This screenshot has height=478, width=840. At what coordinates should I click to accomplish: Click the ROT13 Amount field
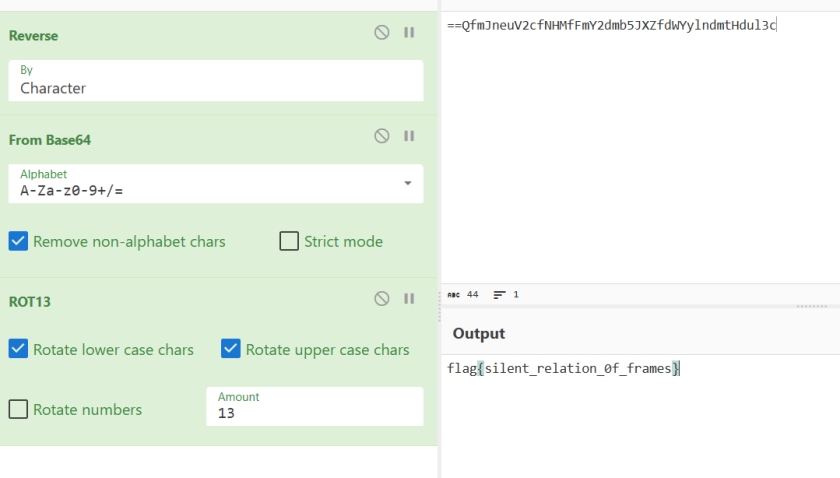click(x=314, y=406)
